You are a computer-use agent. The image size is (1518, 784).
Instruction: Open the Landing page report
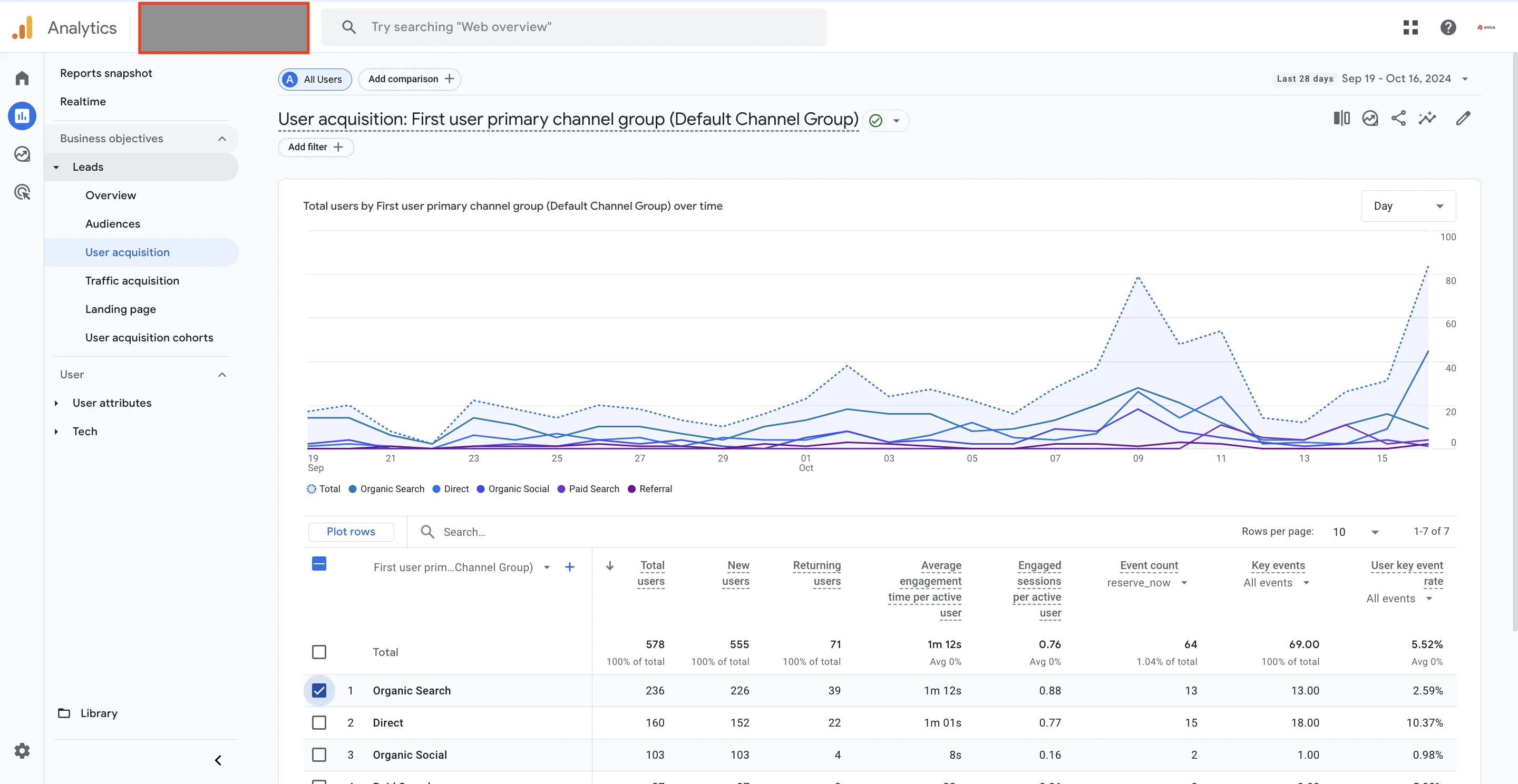click(120, 309)
